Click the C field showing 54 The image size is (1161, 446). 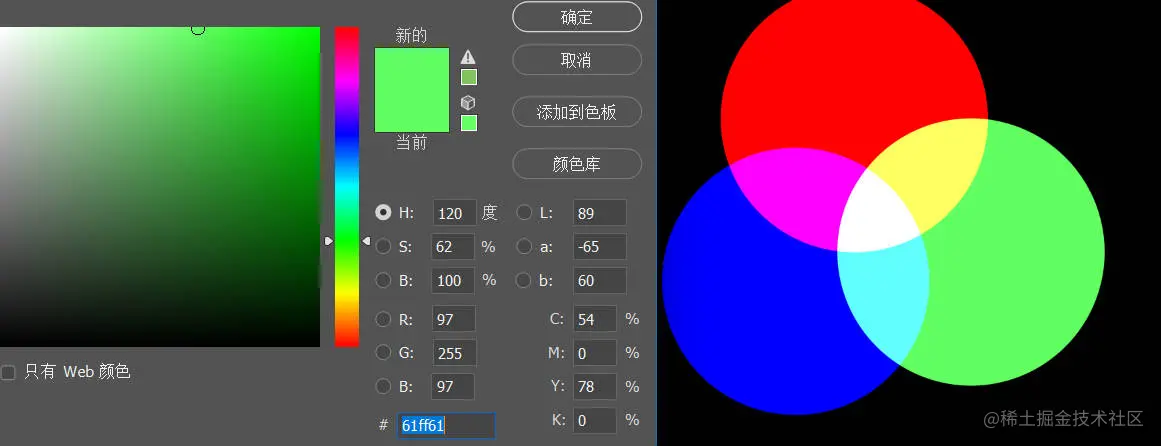pyautogui.click(x=595, y=319)
